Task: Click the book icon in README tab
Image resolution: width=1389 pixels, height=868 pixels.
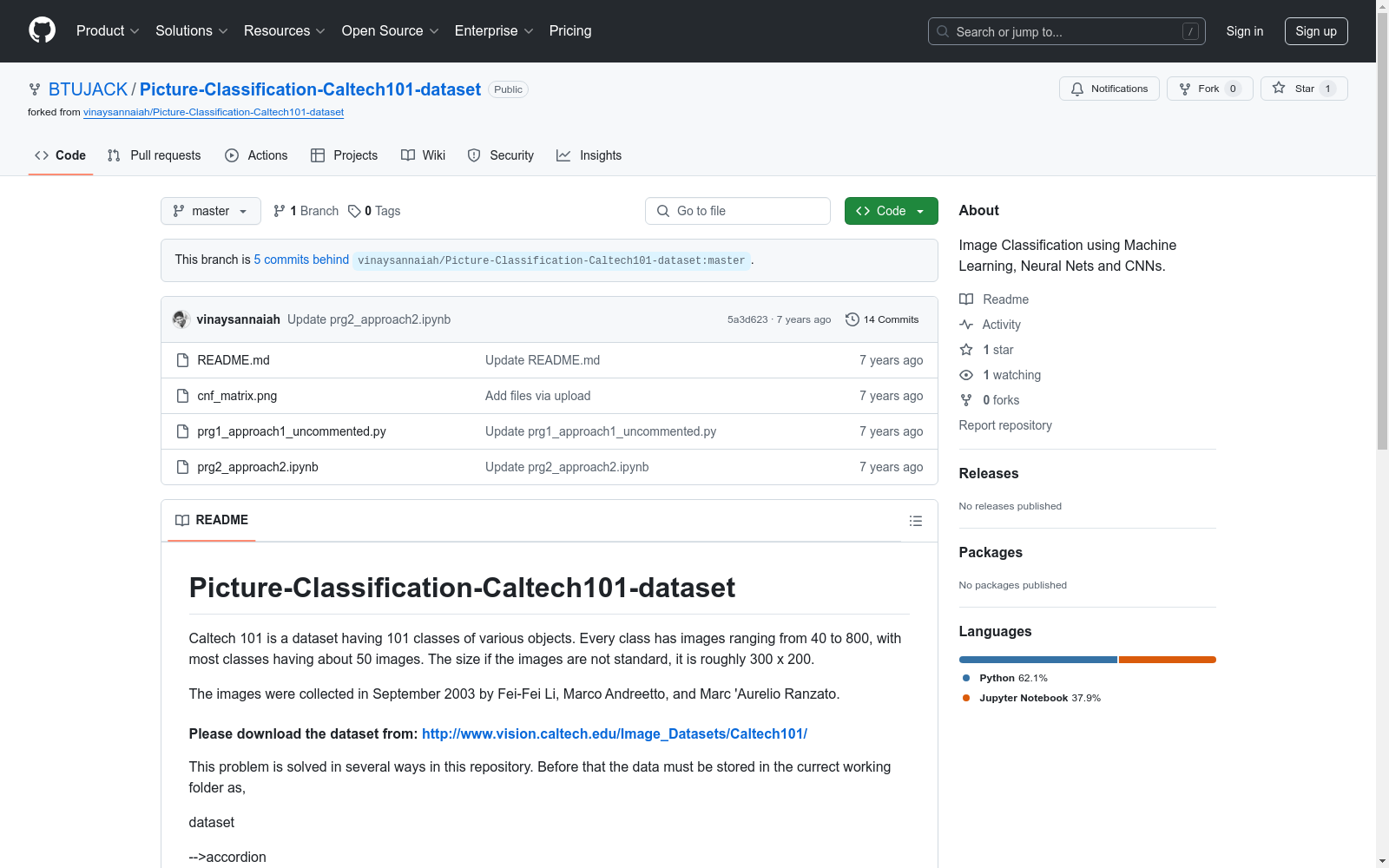Action: tap(182, 520)
